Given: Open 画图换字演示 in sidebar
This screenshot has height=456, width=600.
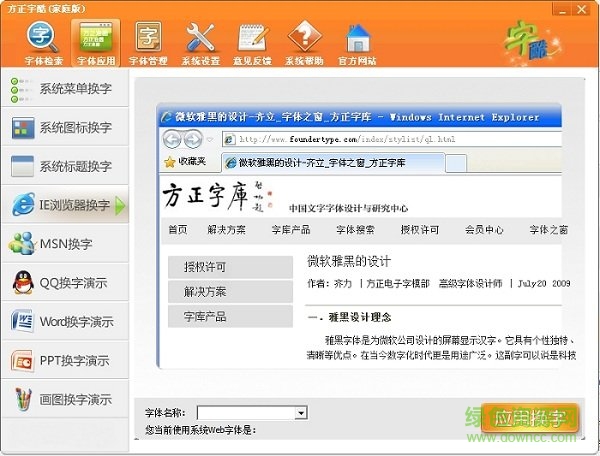Looking at the screenshot, I should coord(65,399).
